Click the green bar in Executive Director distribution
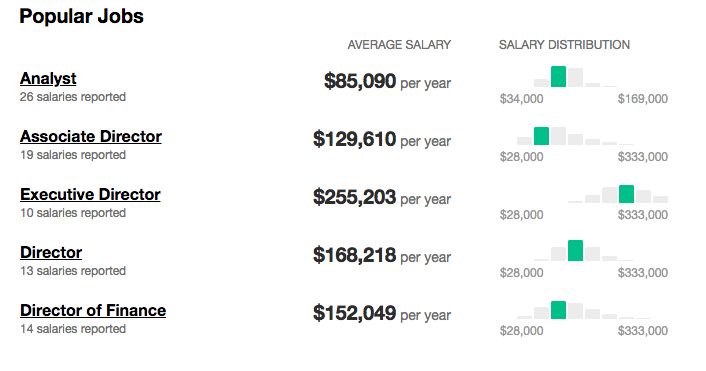 click(x=626, y=194)
